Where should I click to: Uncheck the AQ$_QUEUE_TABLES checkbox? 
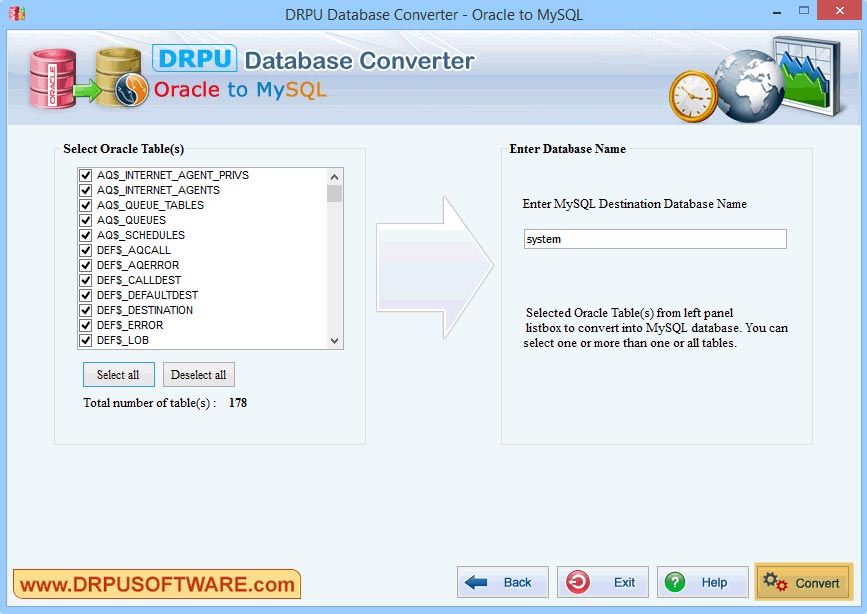(85, 204)
